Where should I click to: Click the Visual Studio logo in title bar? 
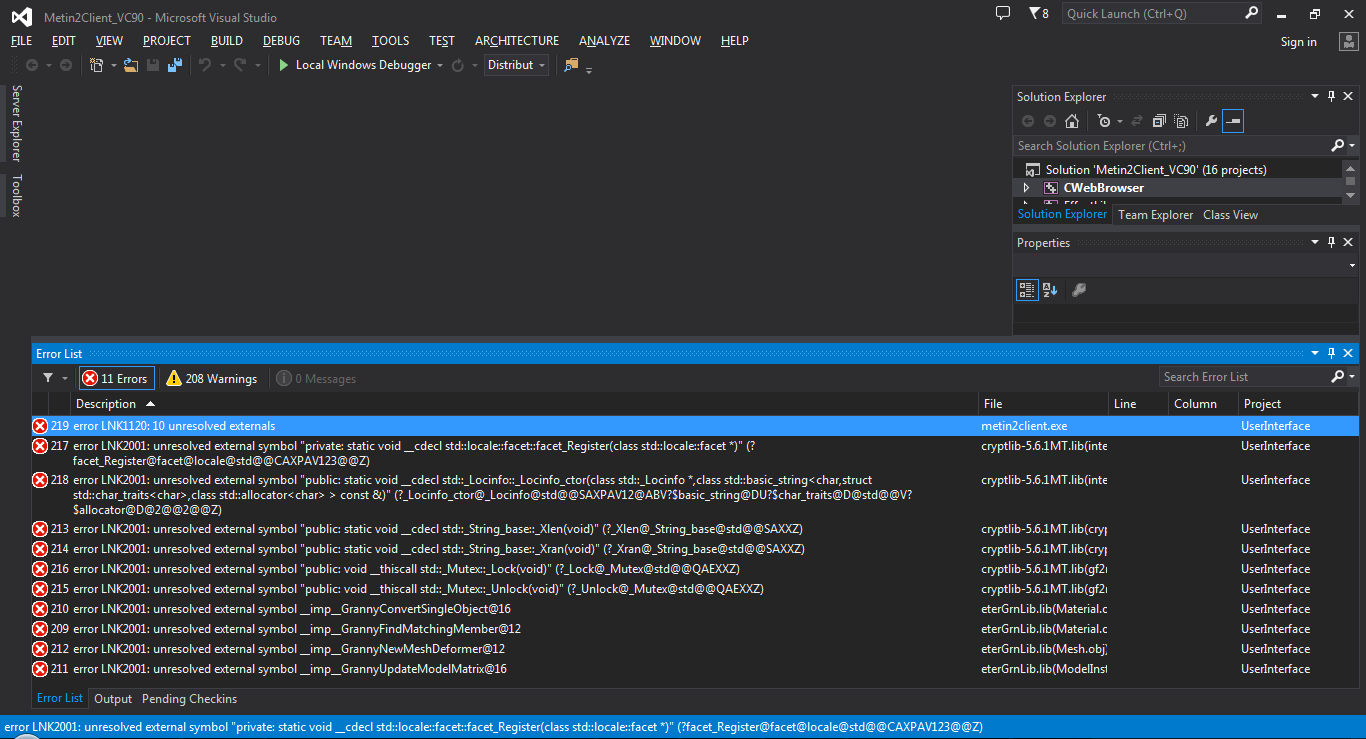(22, 17)
